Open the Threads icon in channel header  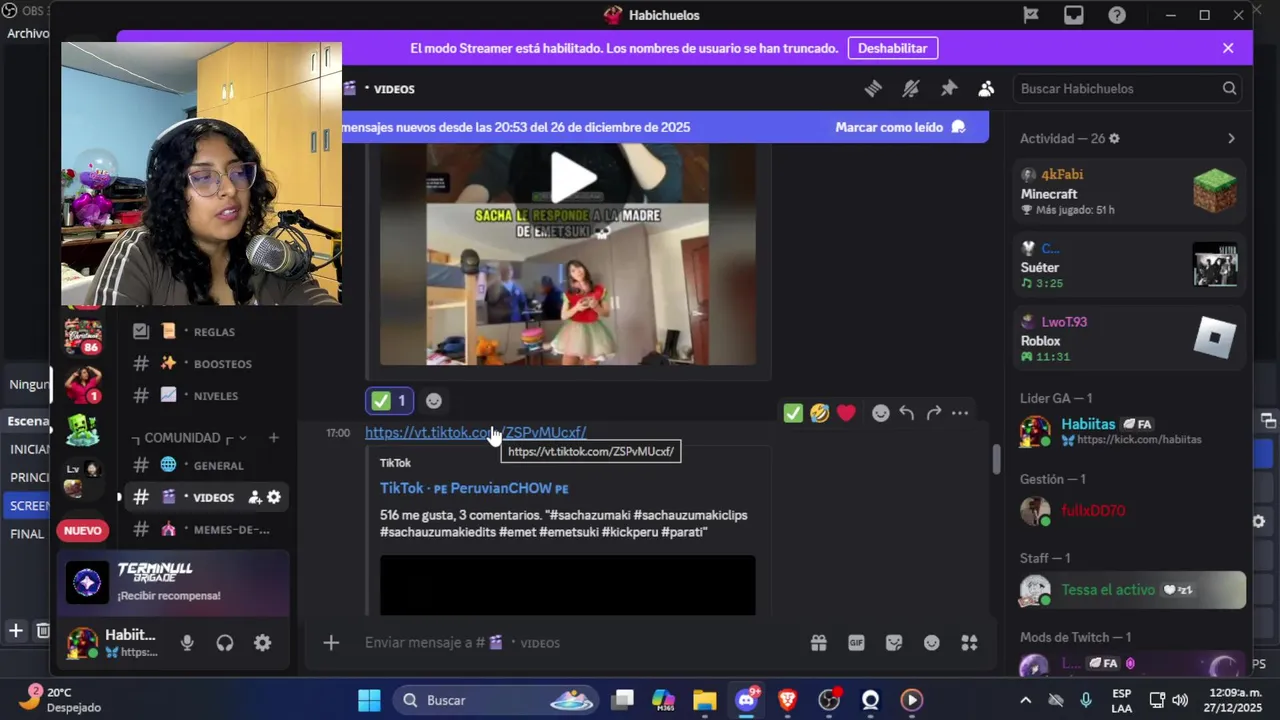[x=873, y=89]
